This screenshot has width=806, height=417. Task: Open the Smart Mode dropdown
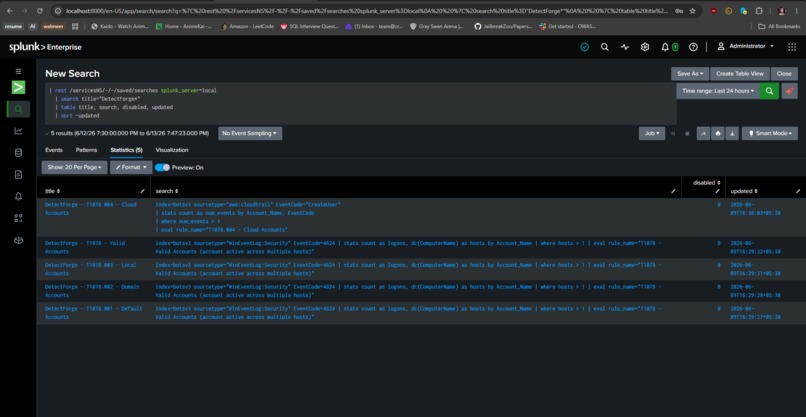(770, 133)
